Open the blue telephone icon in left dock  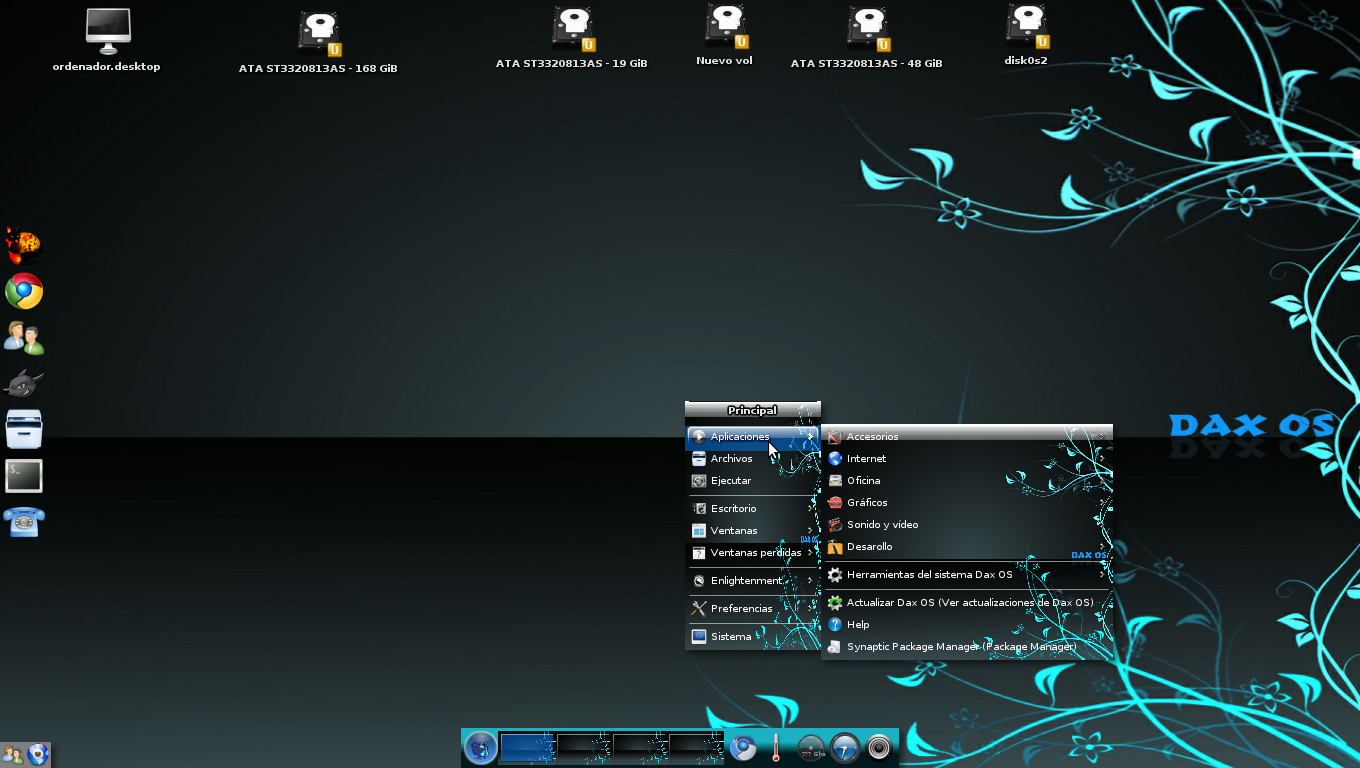click(x=24, y=522)
